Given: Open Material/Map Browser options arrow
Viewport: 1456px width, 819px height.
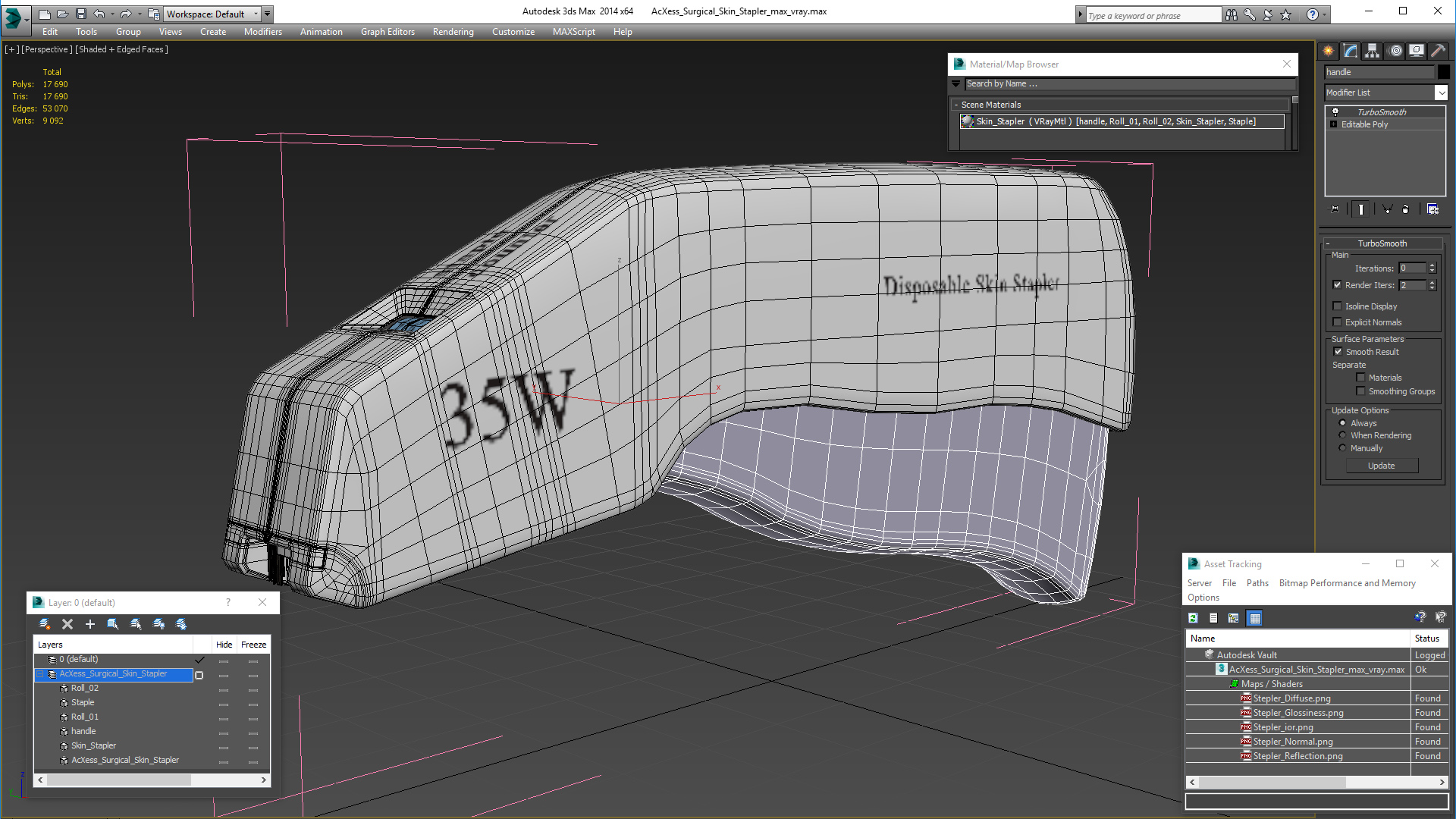Looking at the screenshot, I should click(x=956, y=84).
